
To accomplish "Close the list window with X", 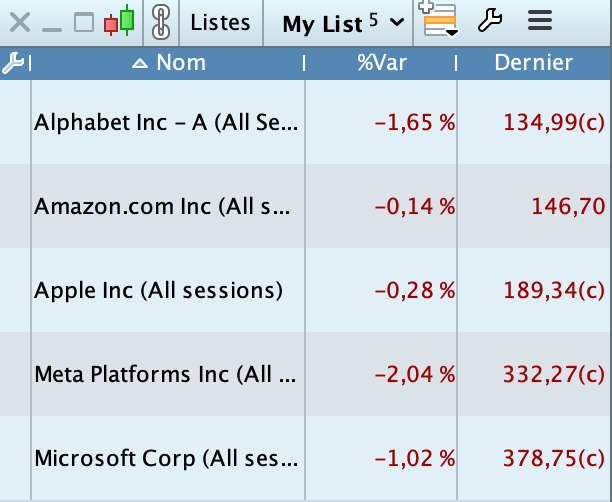I will coord(19,22).
